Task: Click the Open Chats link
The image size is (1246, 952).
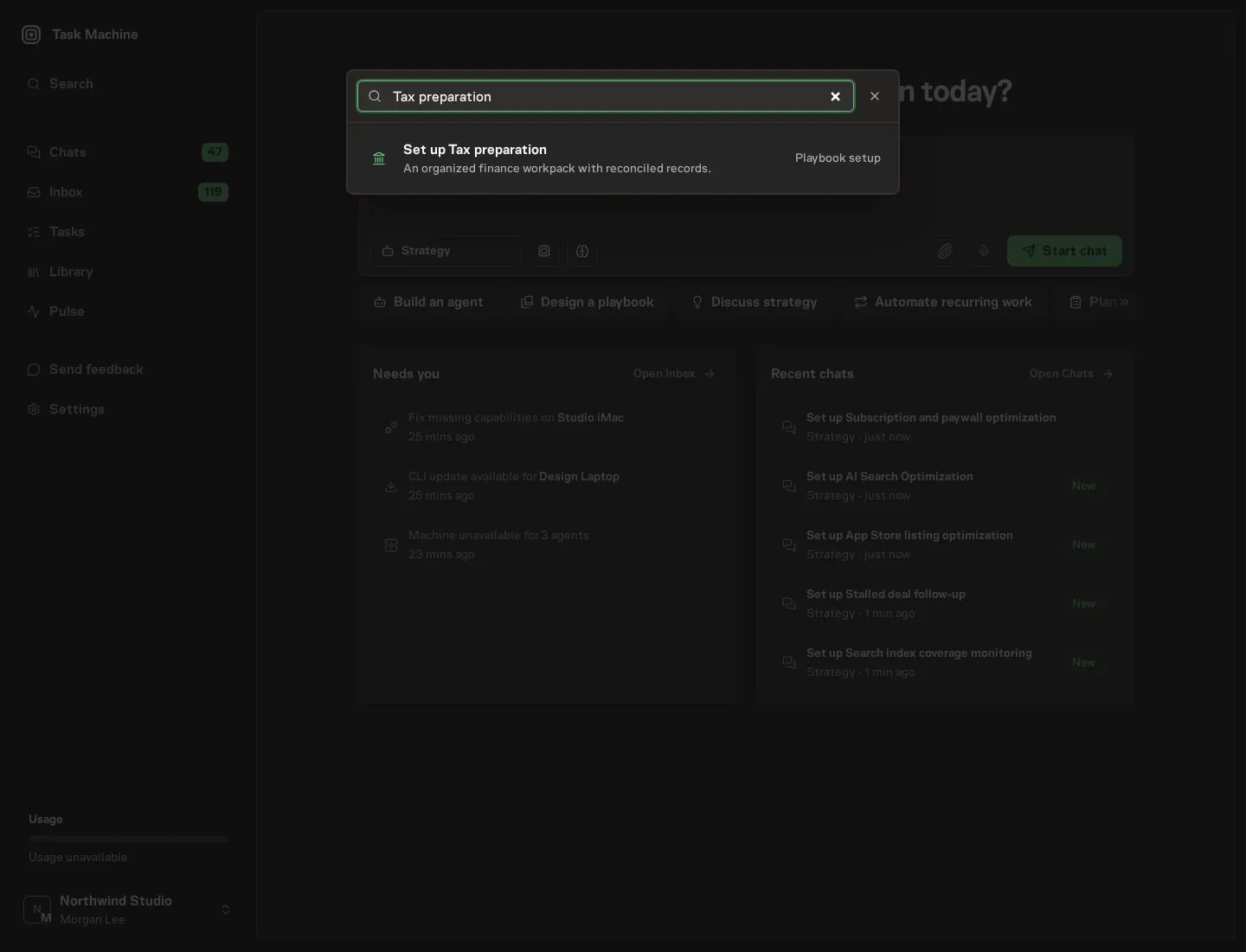Action: pos(1071,374)
